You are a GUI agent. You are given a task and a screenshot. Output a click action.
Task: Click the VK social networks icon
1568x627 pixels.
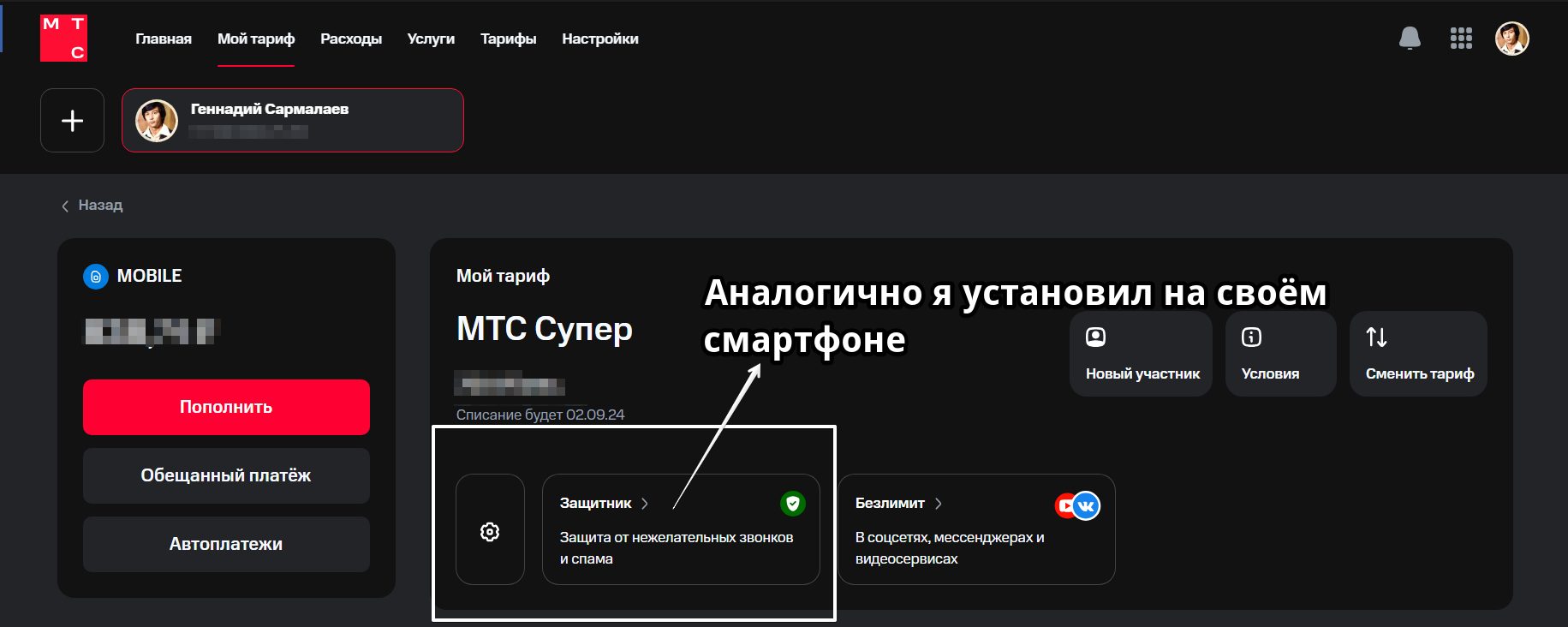[1085, 505]
